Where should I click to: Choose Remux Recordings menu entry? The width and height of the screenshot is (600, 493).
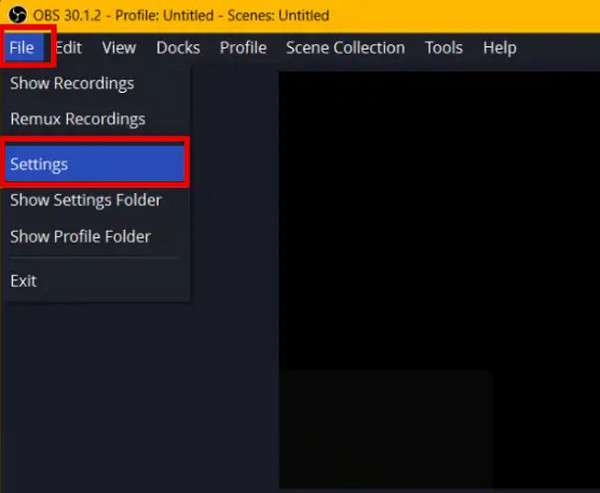coord(95,119)
